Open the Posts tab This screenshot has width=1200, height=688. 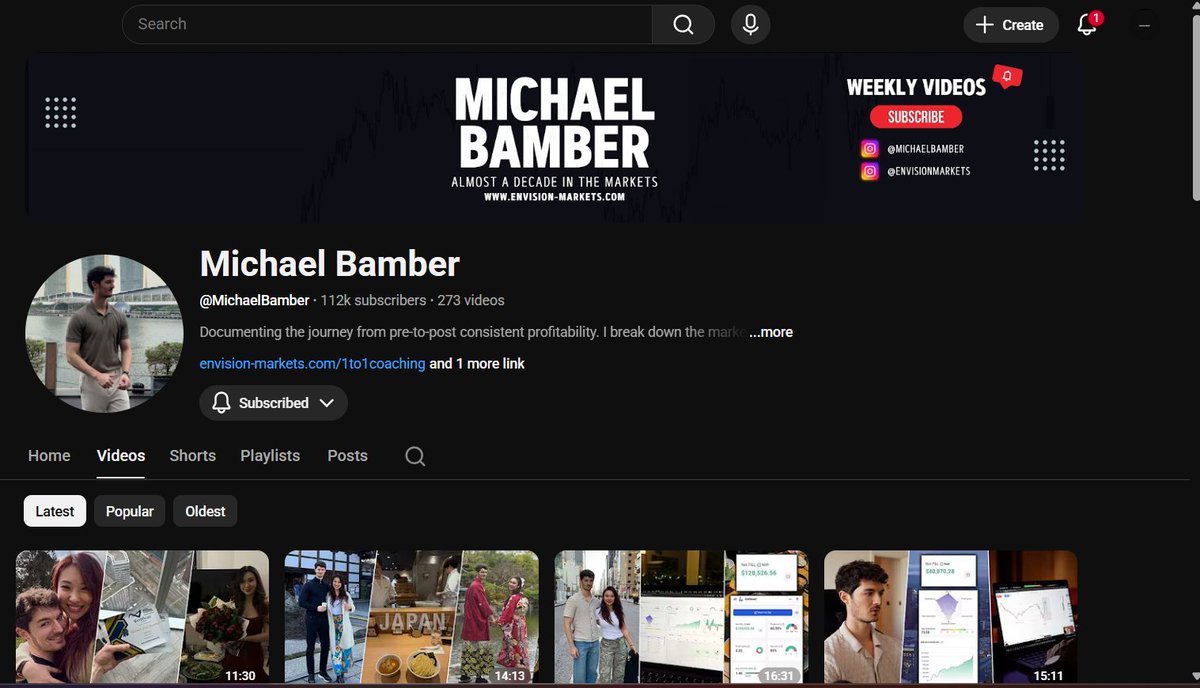[348, 455]
